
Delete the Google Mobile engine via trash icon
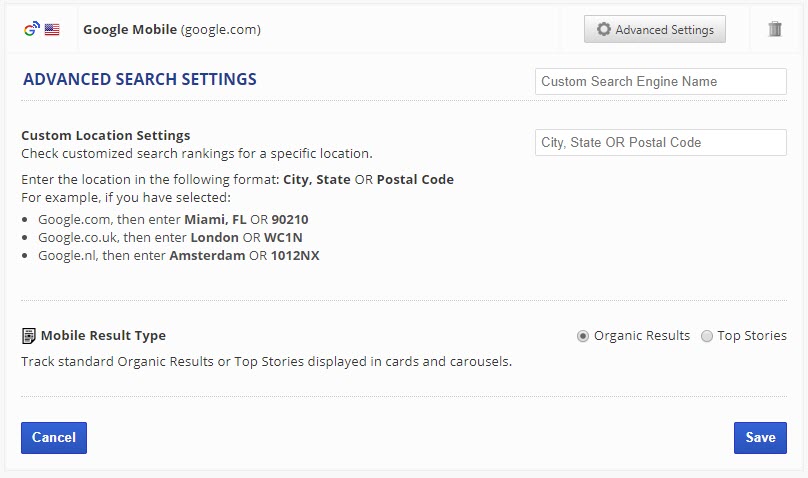775,29
